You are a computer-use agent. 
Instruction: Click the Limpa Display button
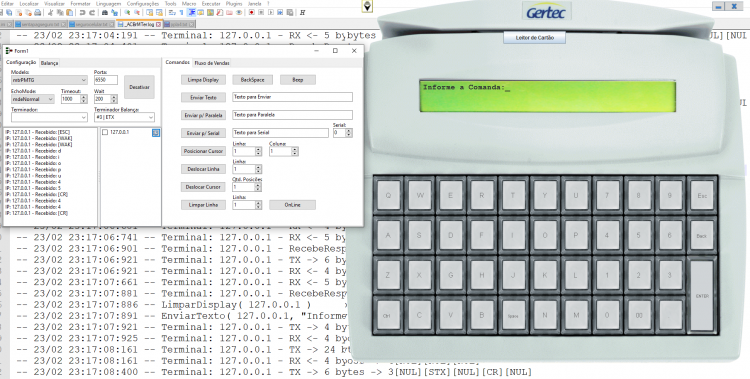pyautogui.click(x=203, y=80)
